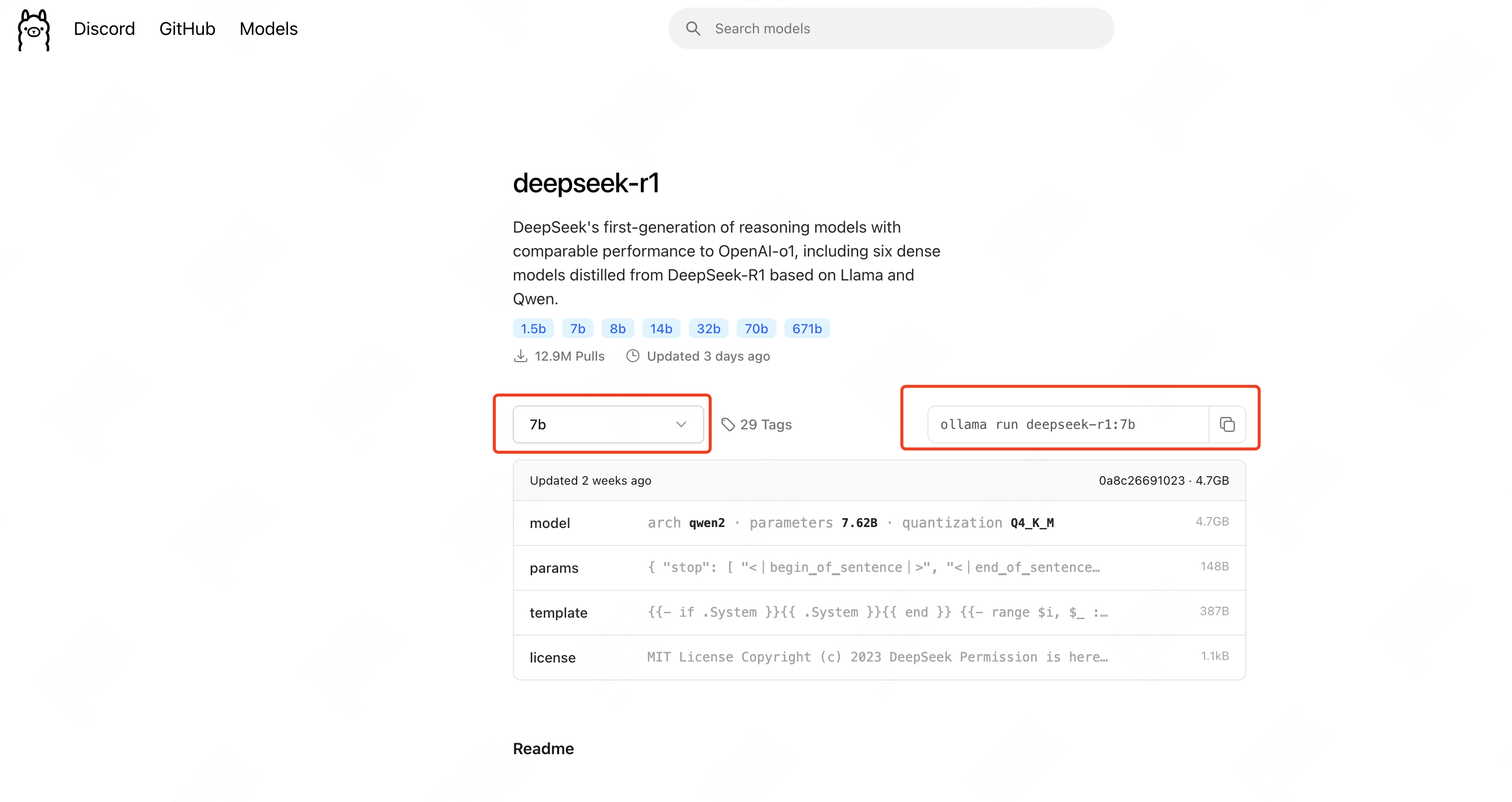Copy the ollama run command
Viewport: 1512px width, 802px height.
[x=1227, y=424]
